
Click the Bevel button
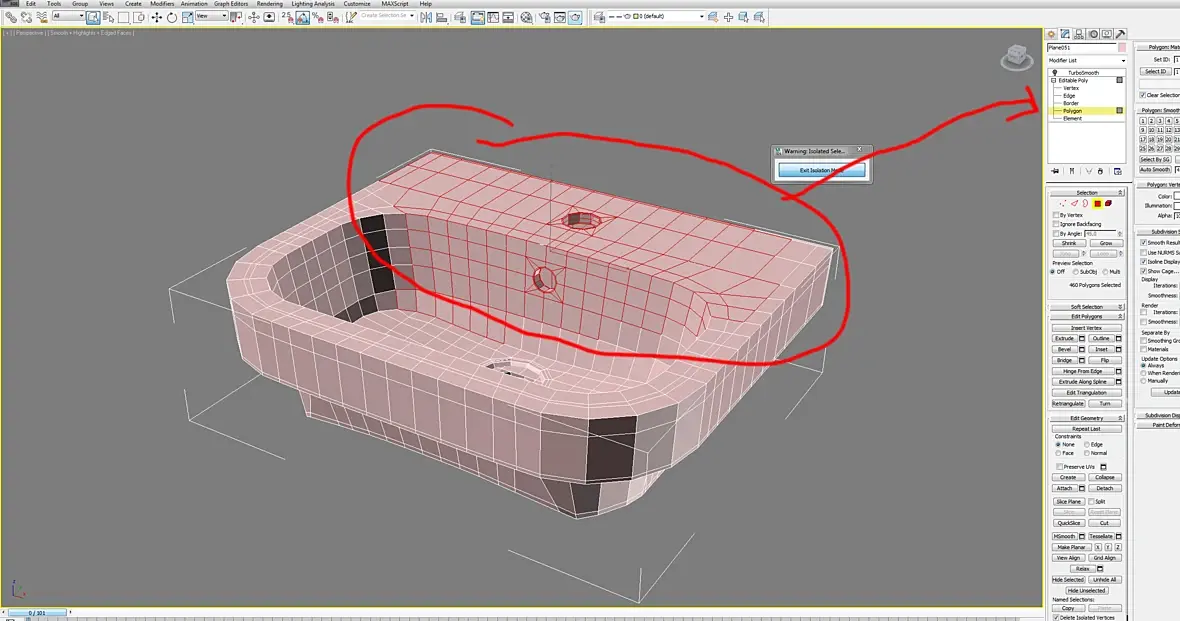click(1064, 349)
